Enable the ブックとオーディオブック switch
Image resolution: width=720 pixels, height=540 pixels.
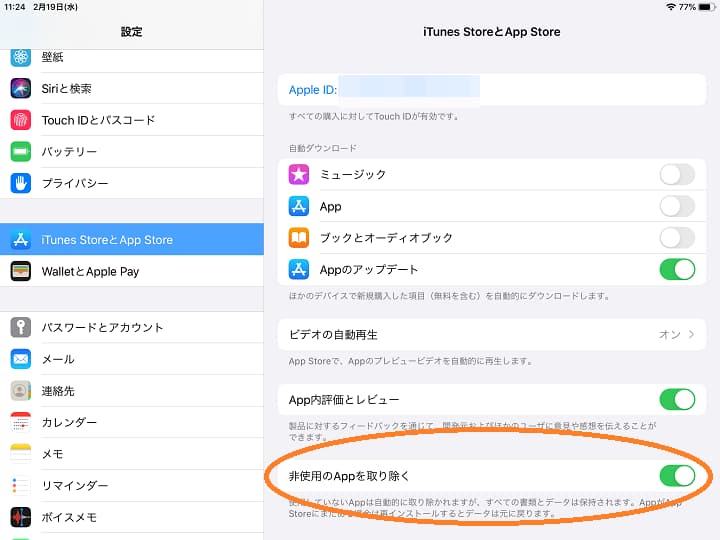point(677,238)
